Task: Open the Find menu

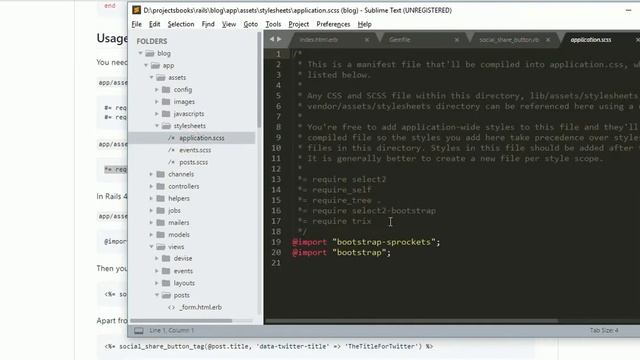Action: tap(208, 24)
